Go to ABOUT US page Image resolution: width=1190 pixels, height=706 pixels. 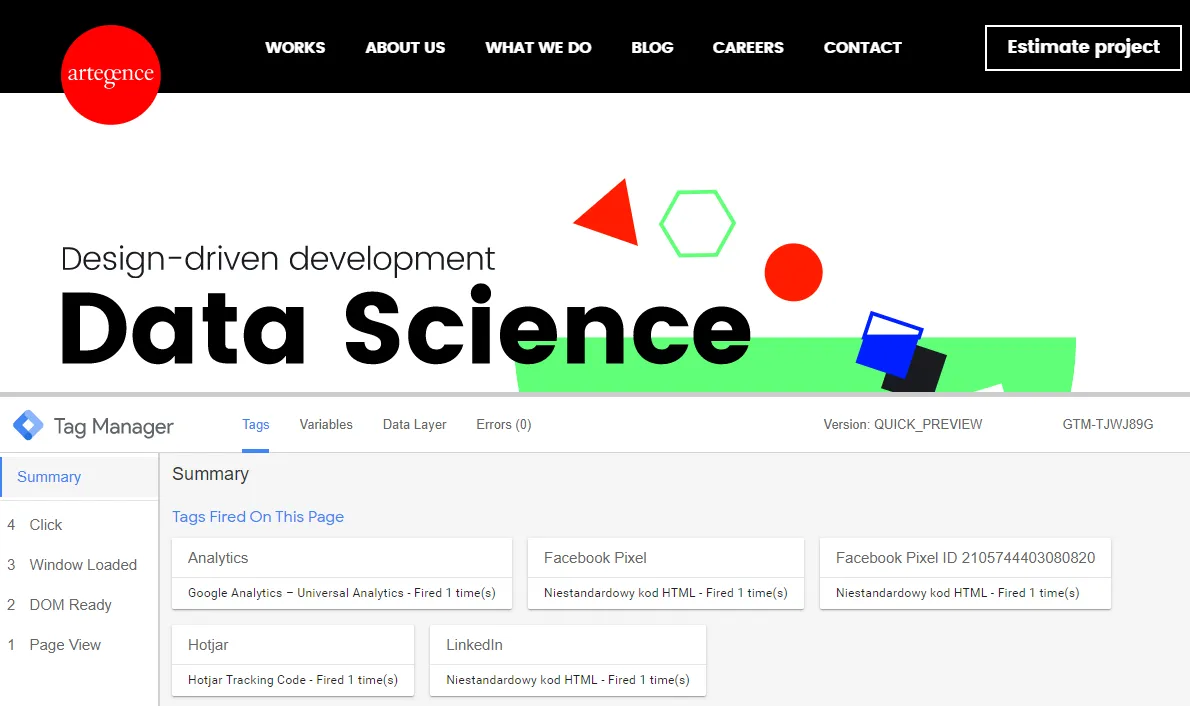[405, 47]
